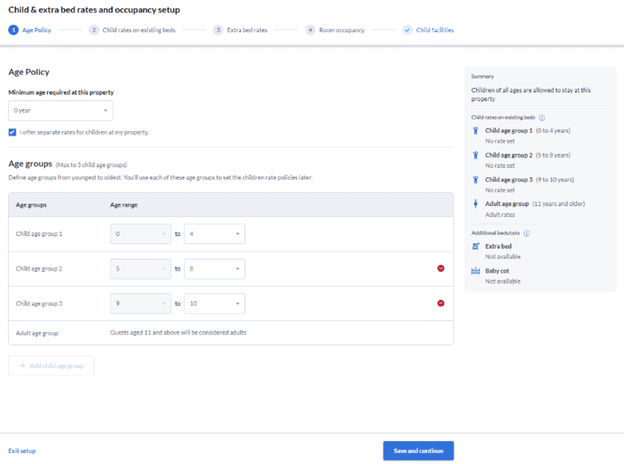Open Child age group 1 upper age dropdown
Viewport: 624px width, 464px height.
[214, 234]
